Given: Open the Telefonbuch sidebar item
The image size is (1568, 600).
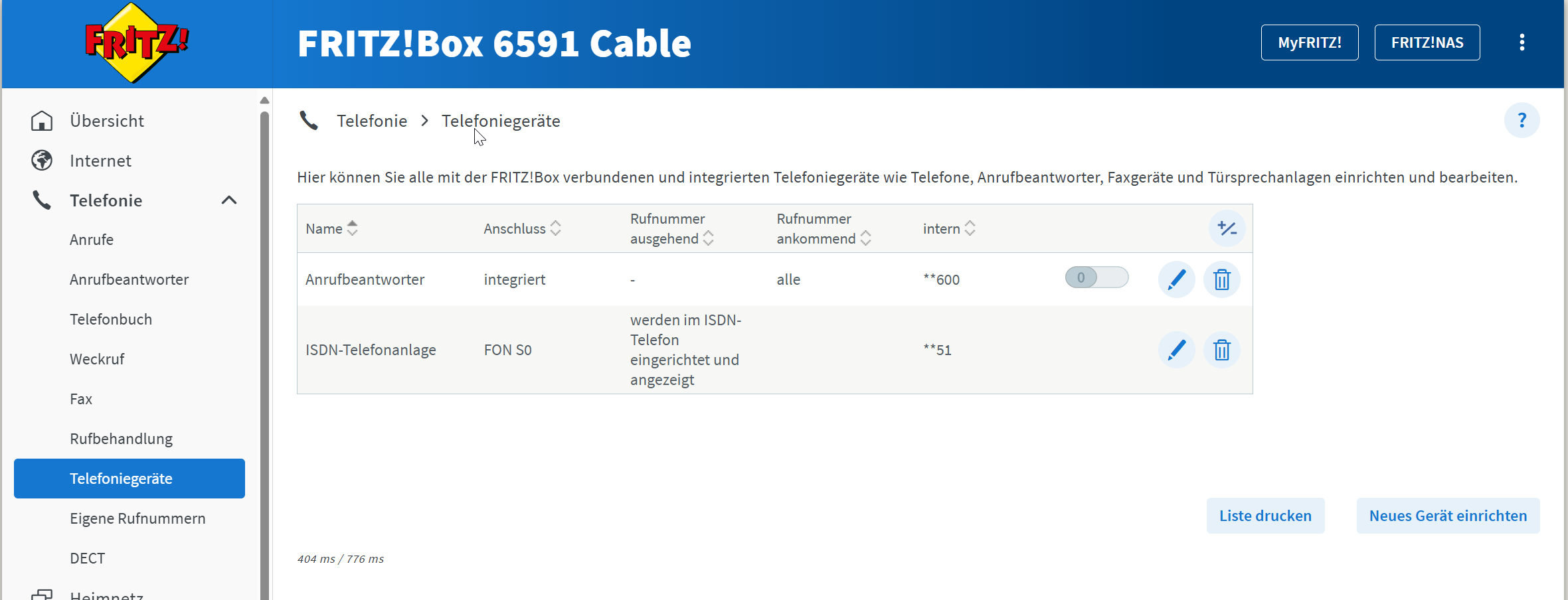Looking at the screenshot, I should point(111,319).
